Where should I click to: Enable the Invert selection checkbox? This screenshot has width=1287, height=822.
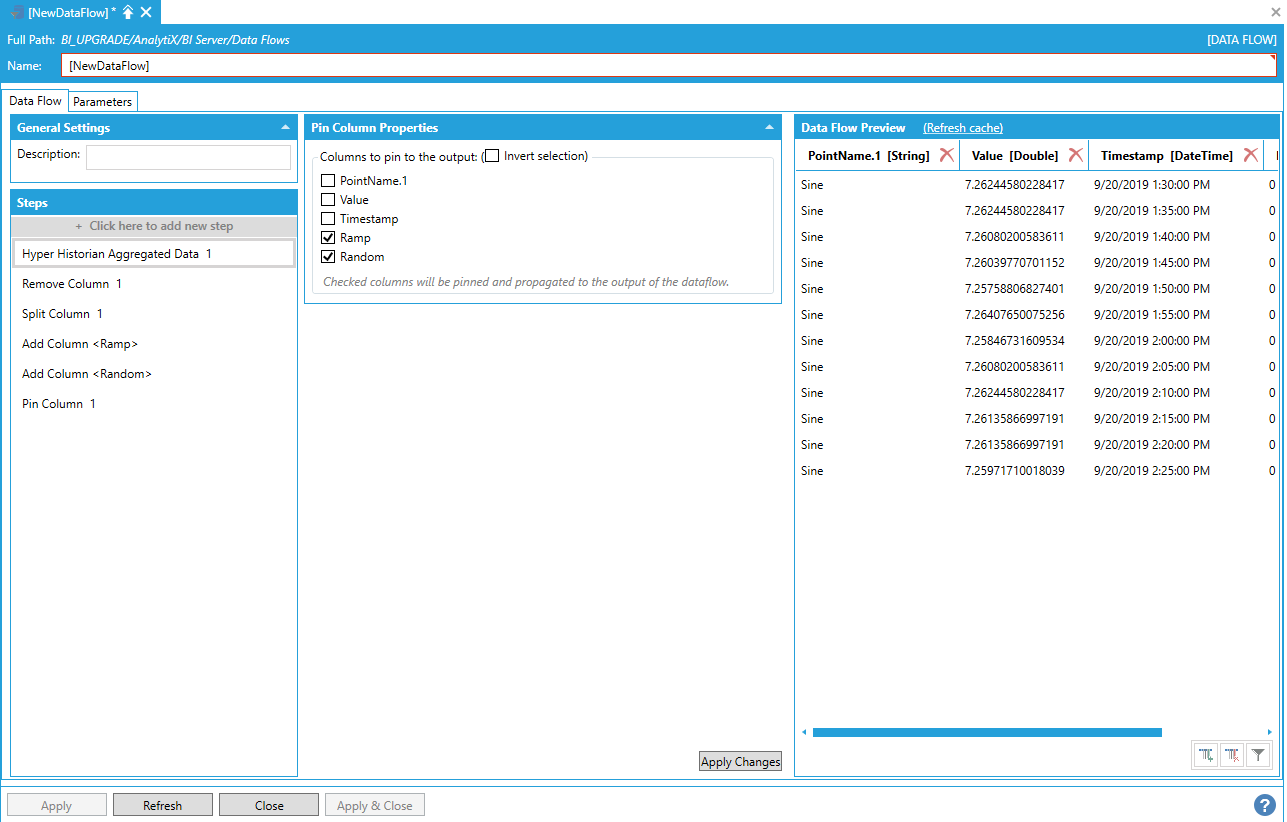point(492,156)
